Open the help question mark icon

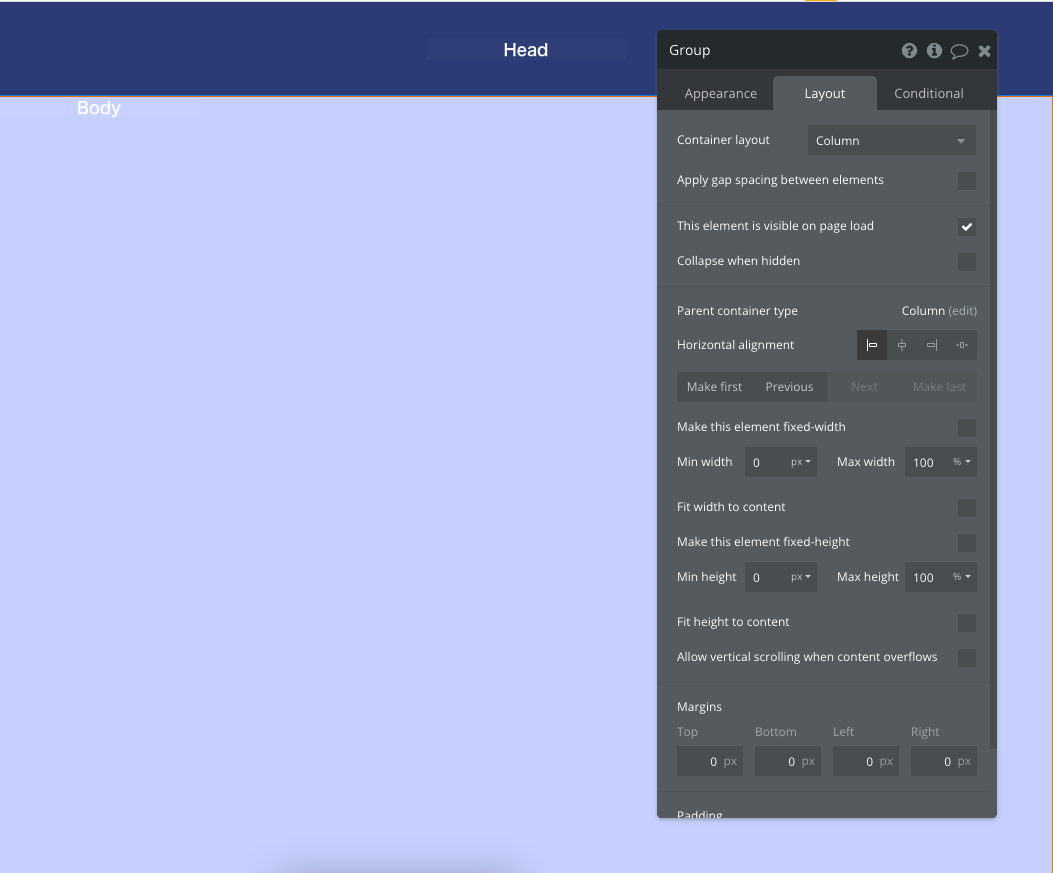(909, 51)
